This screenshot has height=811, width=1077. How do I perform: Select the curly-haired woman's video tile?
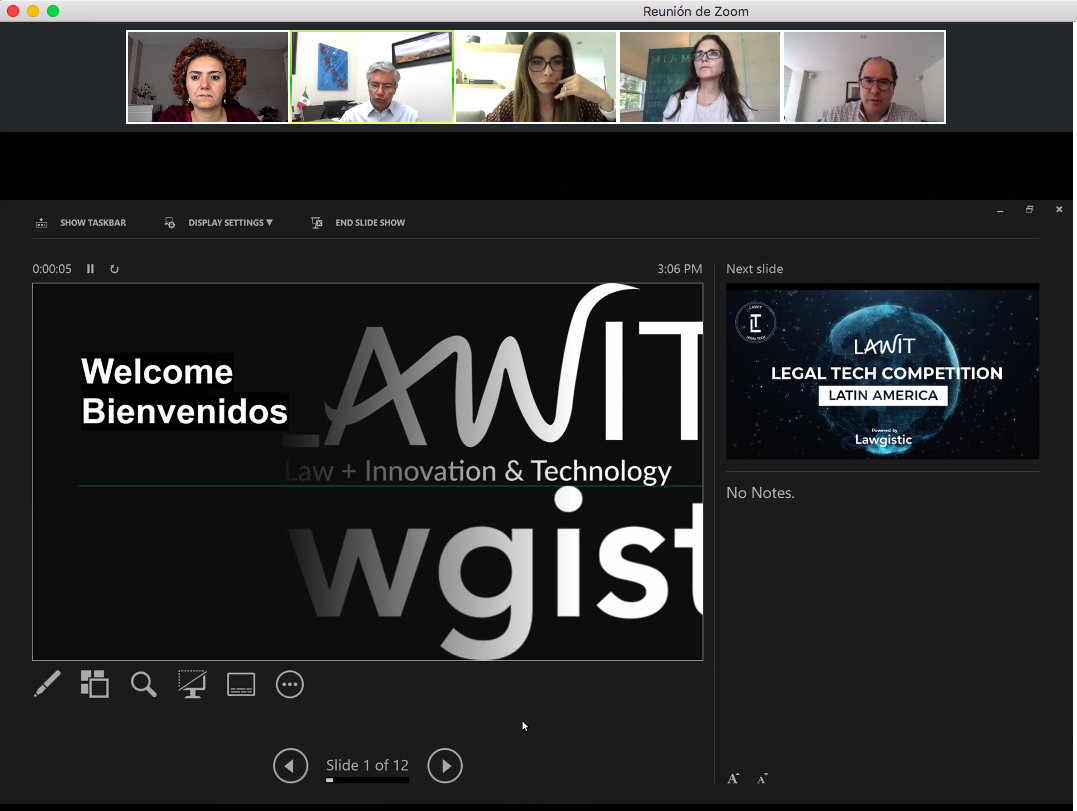click(x=208, y=77)
